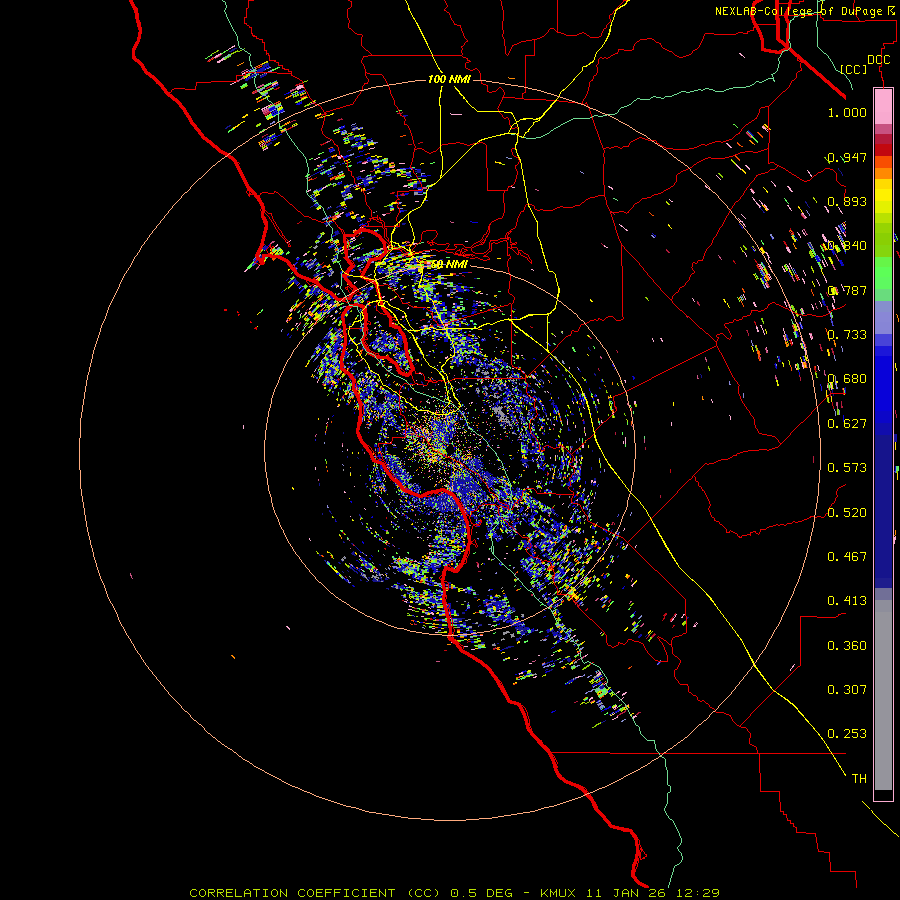This screenshot has width=900, height=900.
Task: Select the 0.947 scale value
Action: coord(847,157)
